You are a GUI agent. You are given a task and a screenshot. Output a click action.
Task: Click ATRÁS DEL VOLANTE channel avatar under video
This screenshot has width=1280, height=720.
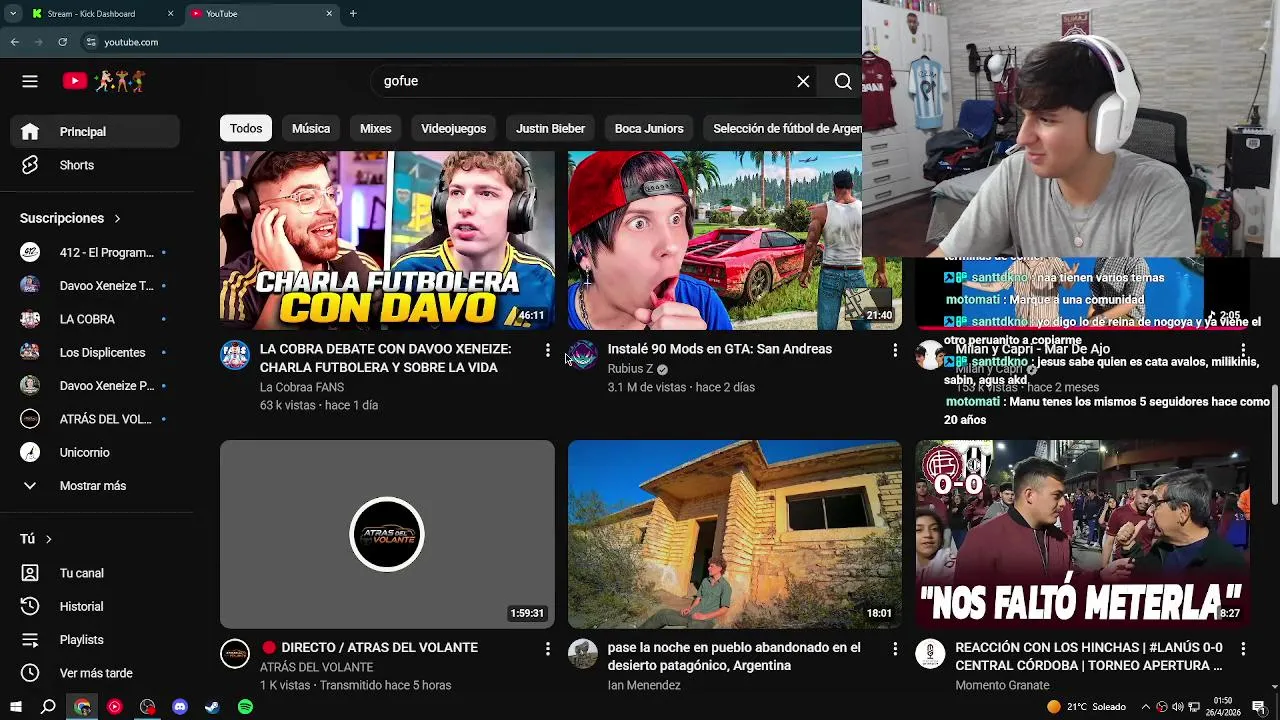tap(235, 654)
